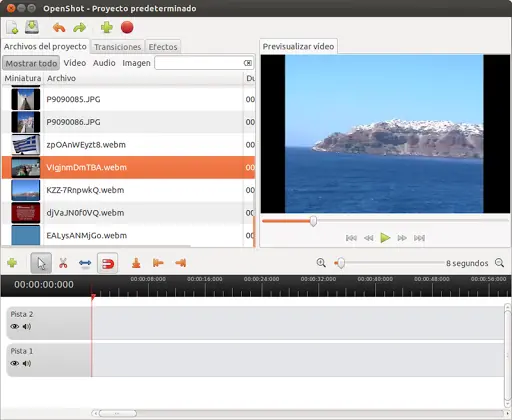The height and width of the screenshot is (420, 512).
Task: Click the timeline vertical scrollbar
Action: [x=507, y=355]
